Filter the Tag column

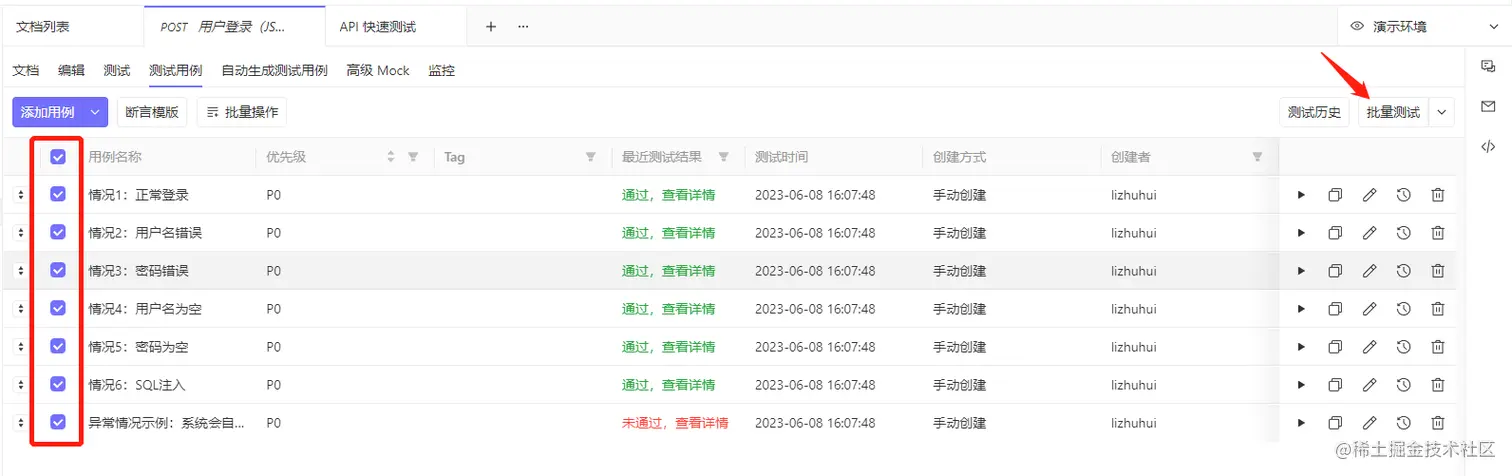(x=591, y=157)
